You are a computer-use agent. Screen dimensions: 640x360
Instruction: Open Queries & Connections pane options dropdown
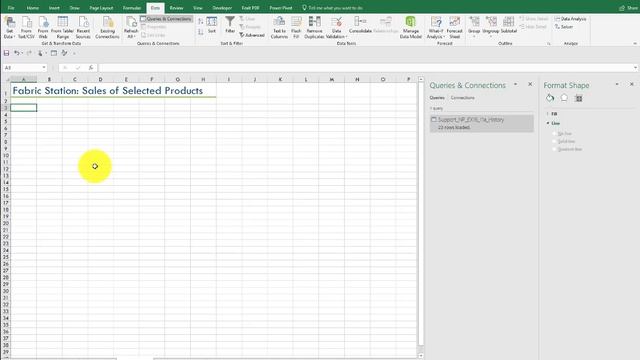pos(516,84)
